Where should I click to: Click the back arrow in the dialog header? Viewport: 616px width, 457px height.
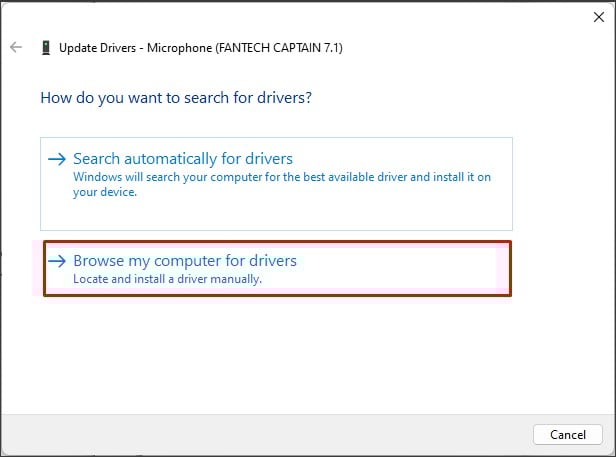tap(16, 47)
